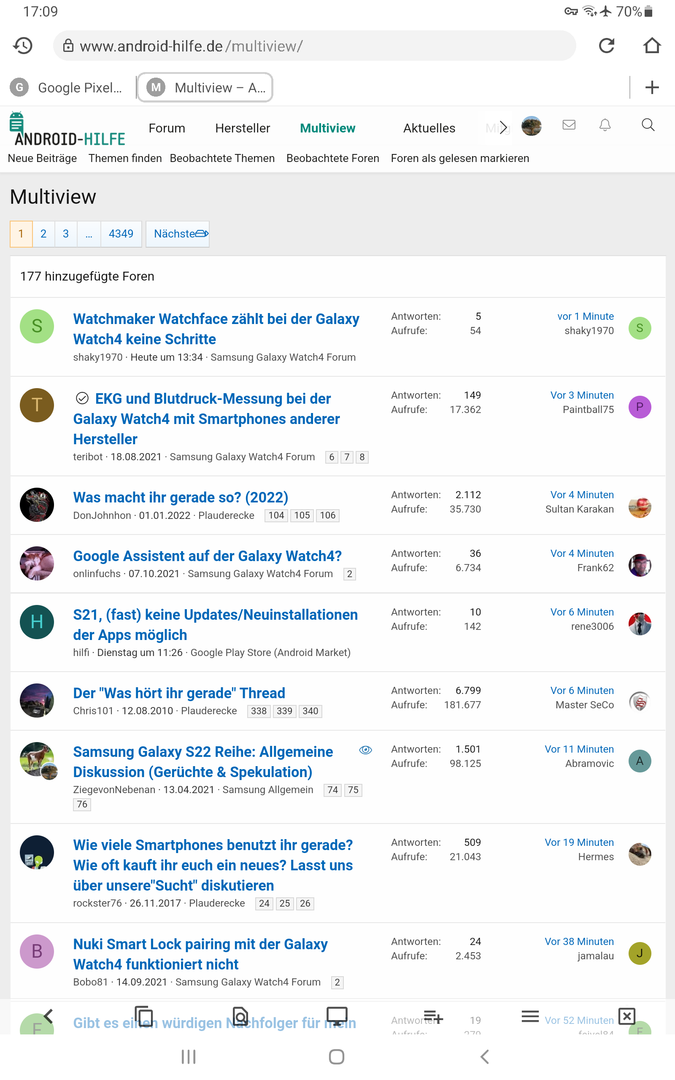Close bottom toolbar with X box icon
675x1080 pixels.
[x=627, y=1017]
